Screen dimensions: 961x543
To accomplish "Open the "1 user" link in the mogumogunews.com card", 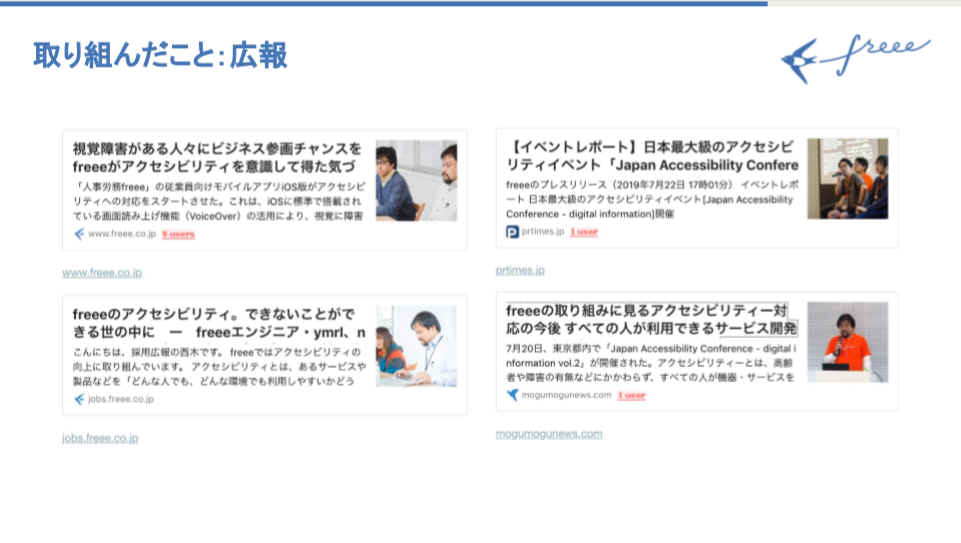I will (x=631, y=395).
